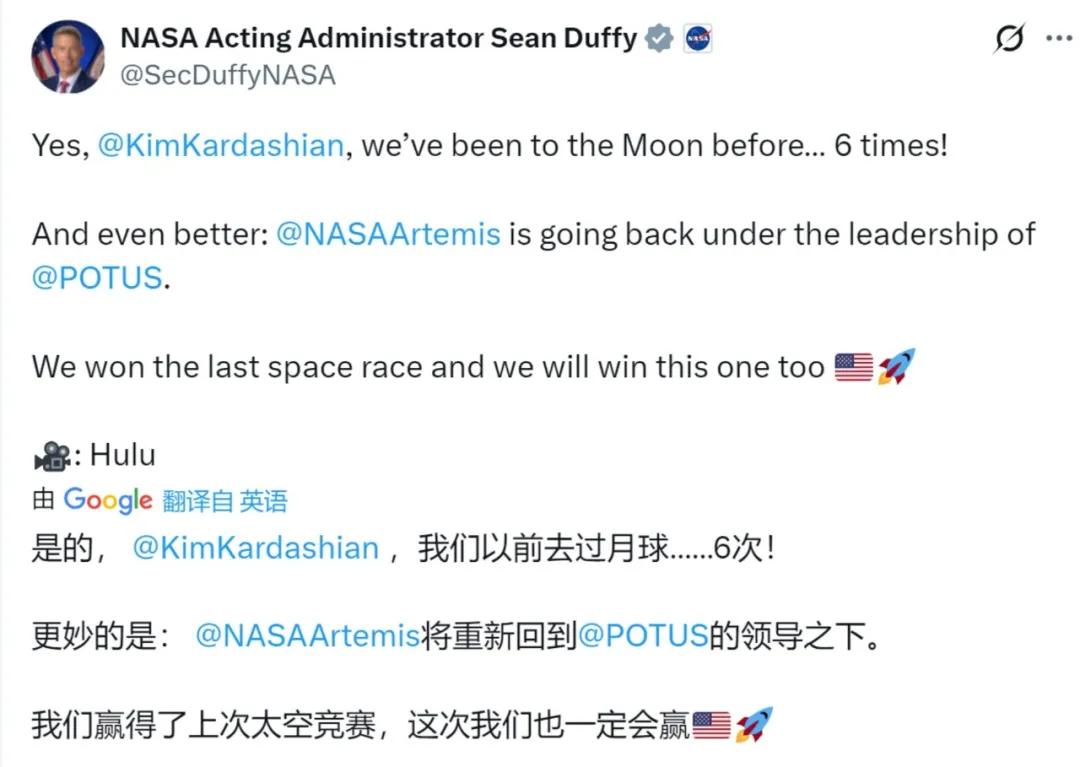Open @KimKardashian mention in the English tweet
This screenshot has width=1080, height=767.
(x=221, y=146)
